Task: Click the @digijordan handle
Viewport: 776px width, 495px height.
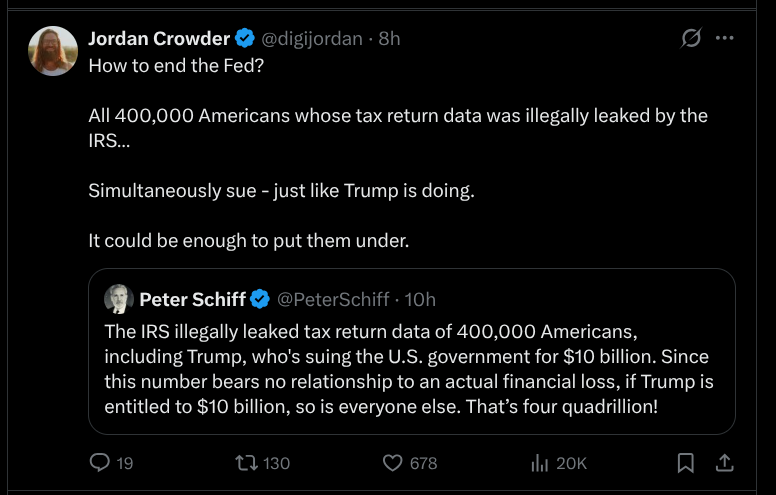Action: (312, 39)
